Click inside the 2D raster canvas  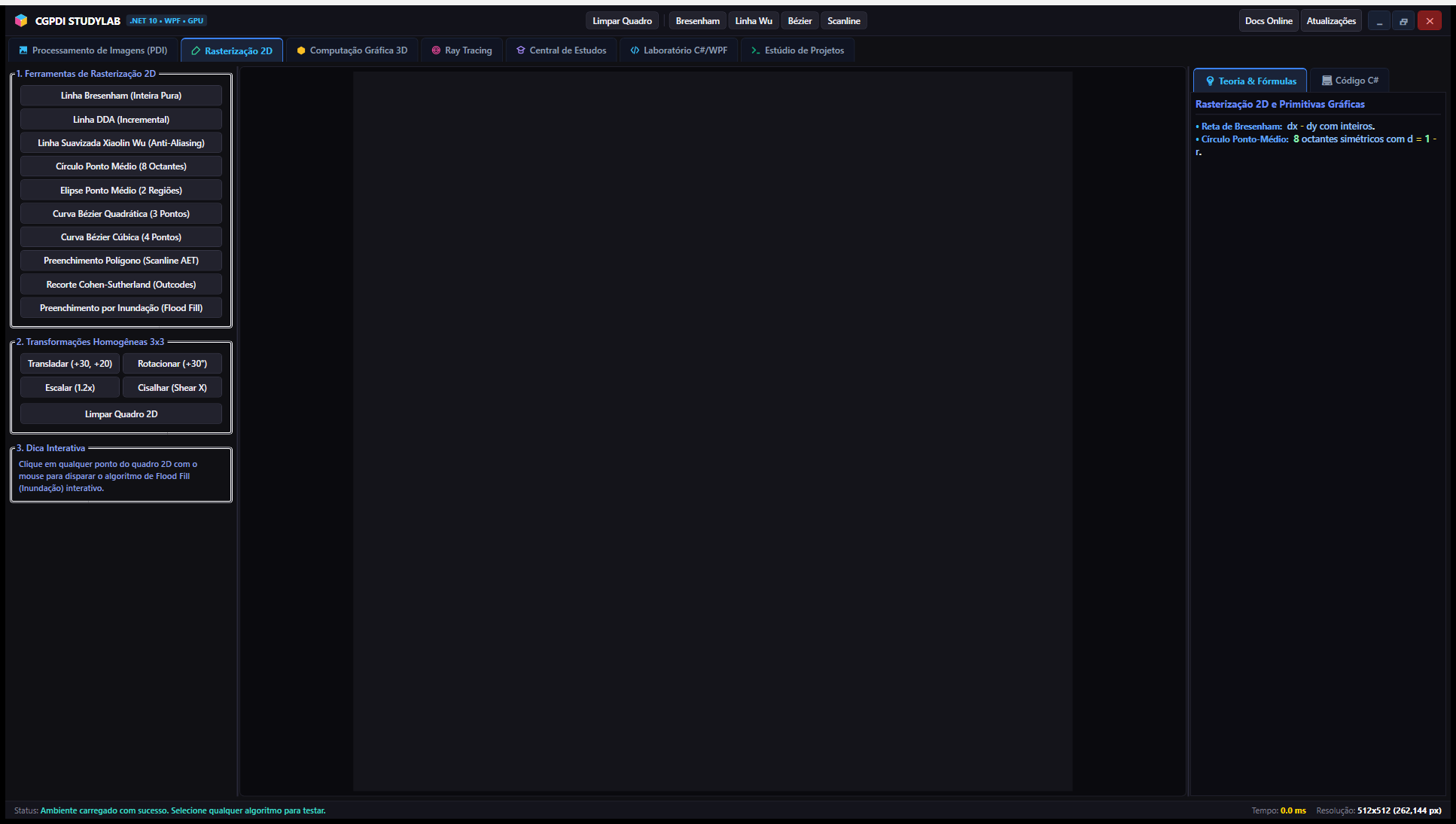pyautogui.click(x=713, y=432)
